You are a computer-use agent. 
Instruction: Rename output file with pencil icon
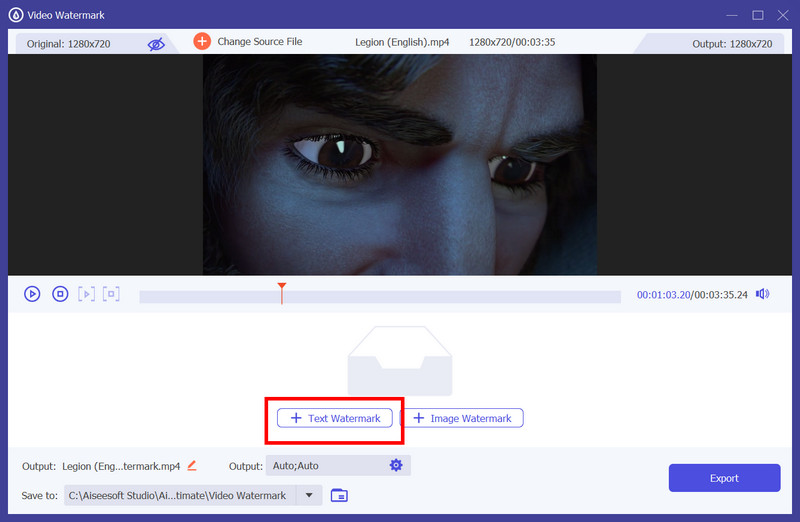[x=192, y=465]
